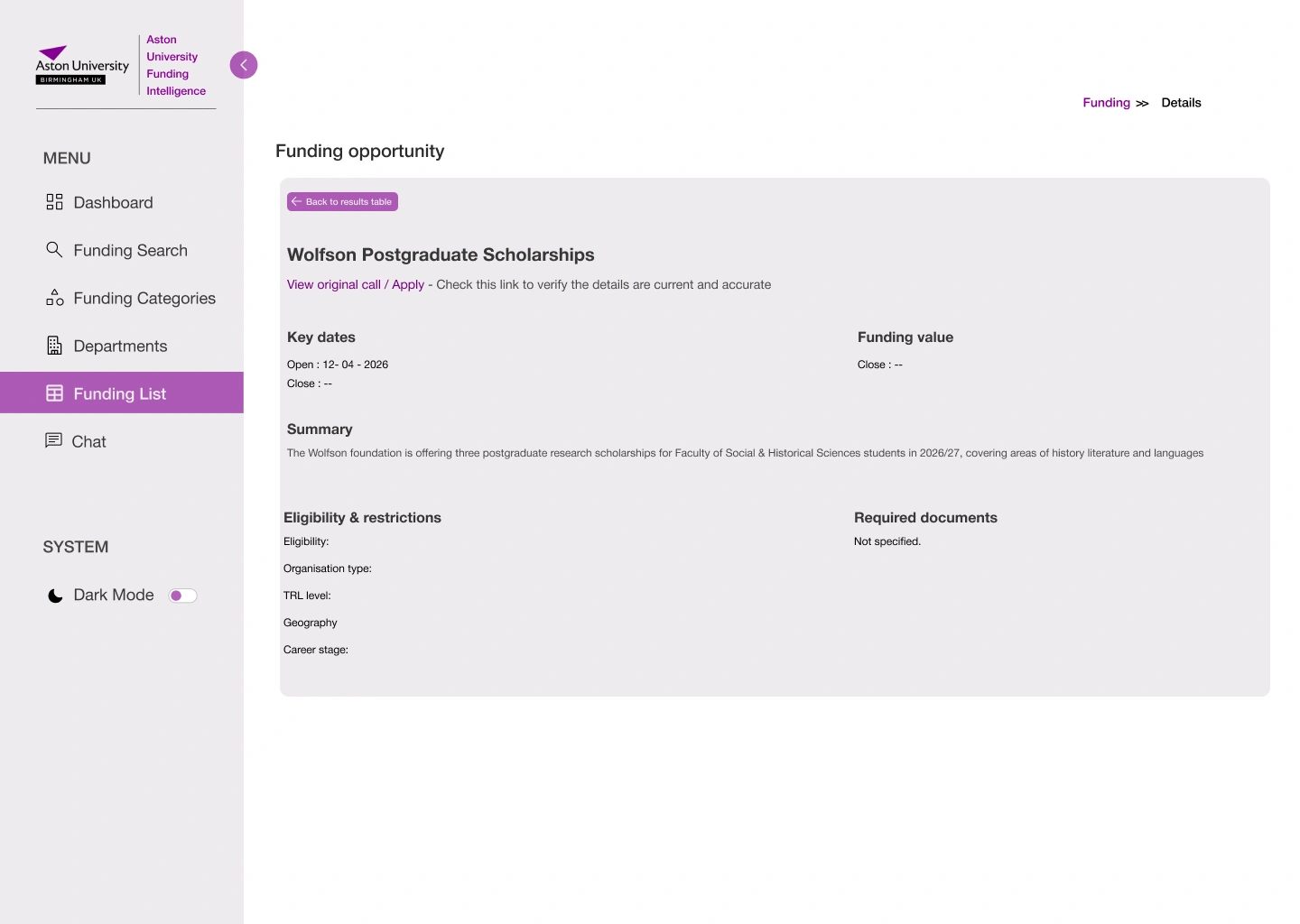Click the Dashboard grid icon
This screenshot has width=1300, height=924.
[x=54, y=202]
